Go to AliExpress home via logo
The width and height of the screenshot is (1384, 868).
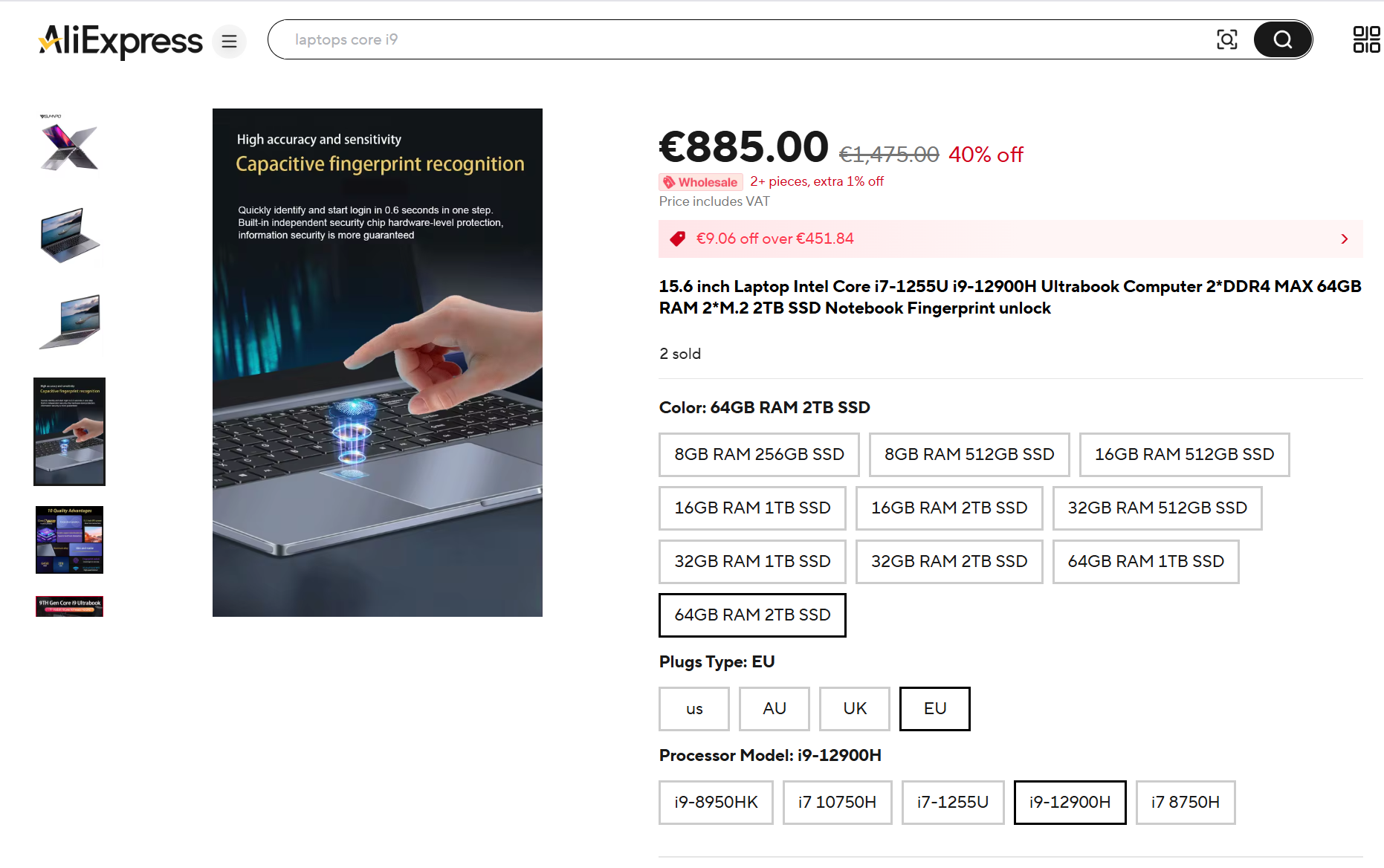(x=120, y=40)
